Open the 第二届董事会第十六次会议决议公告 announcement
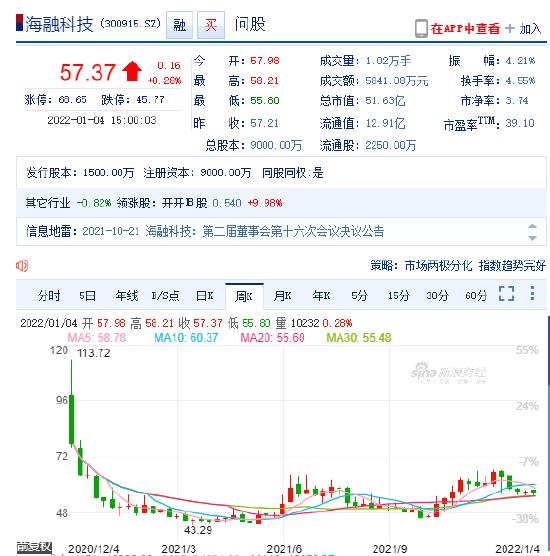 293,231
